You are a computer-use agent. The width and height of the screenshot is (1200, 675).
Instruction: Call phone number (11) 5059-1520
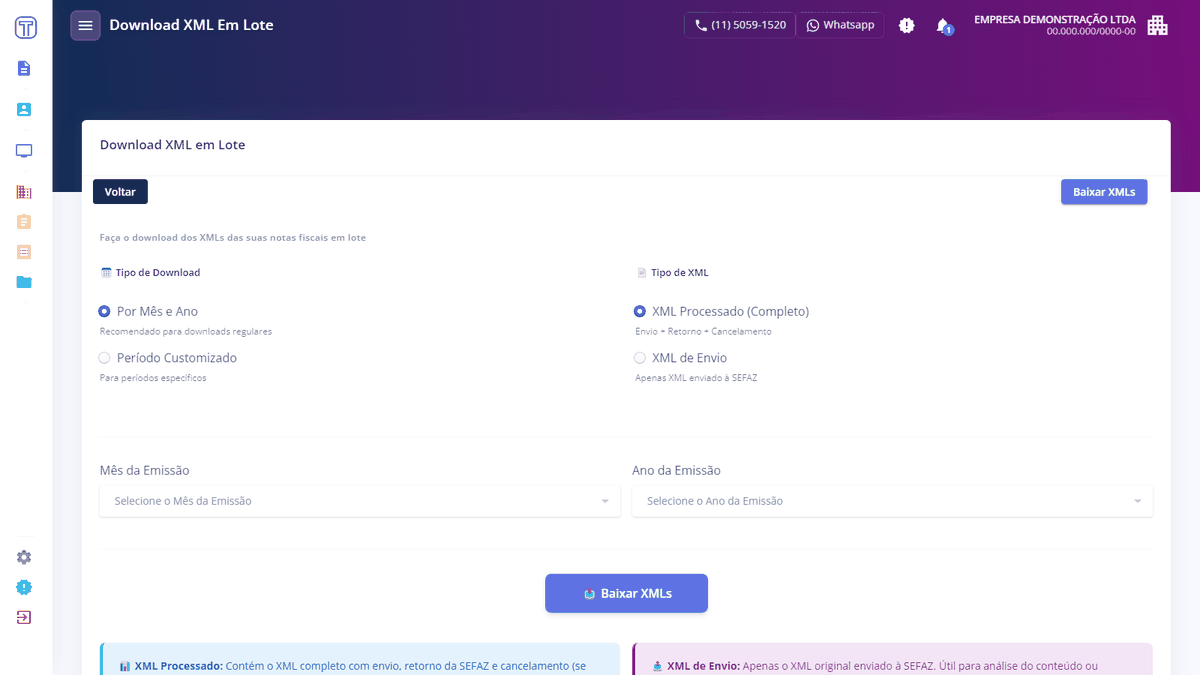point(740,25)
